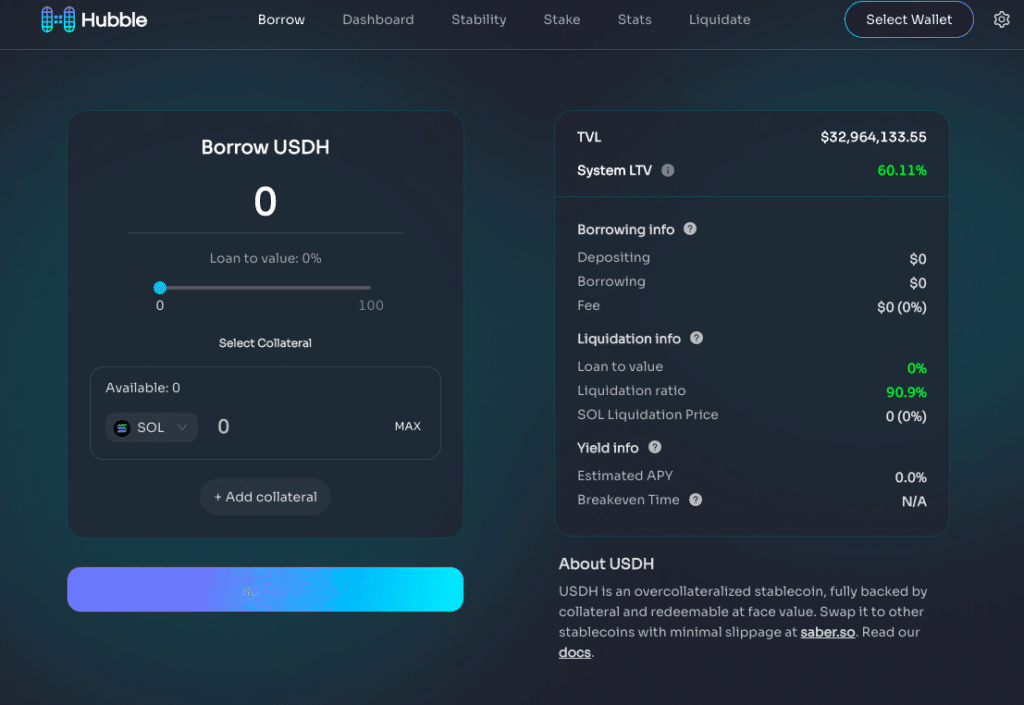Open the Stake tab
Image resolution: width=1024 pixels, height=705 pixels.
(562, 20)
